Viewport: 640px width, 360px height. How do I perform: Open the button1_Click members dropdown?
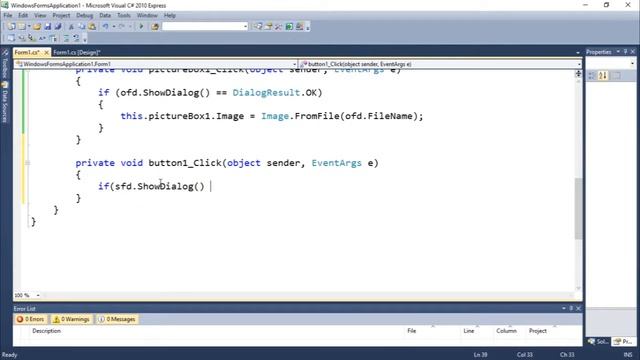pyautogui.click(x=579, y=64)
